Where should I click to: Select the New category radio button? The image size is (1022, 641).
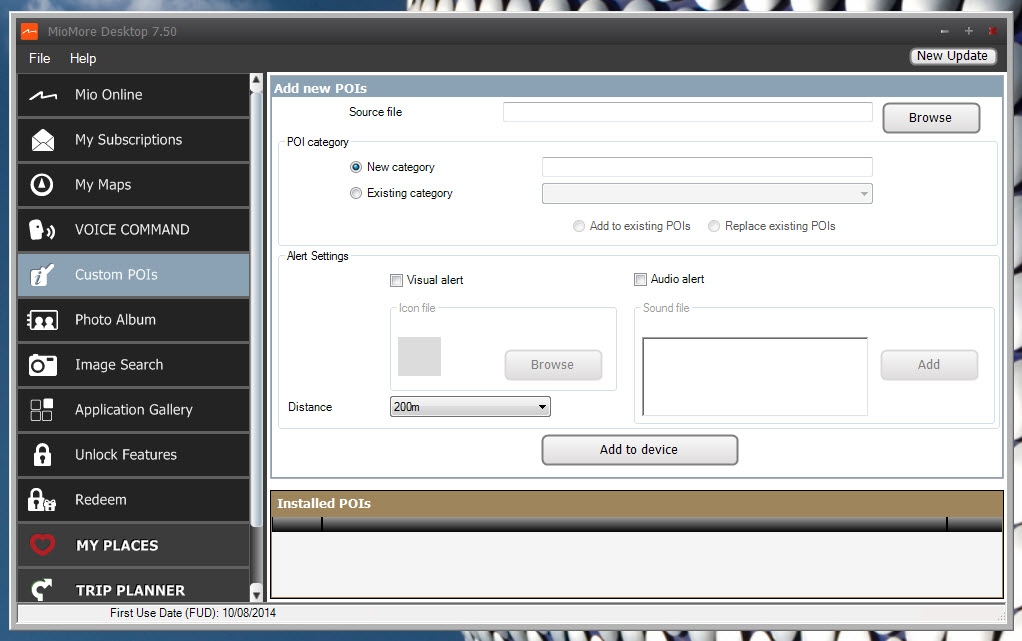coord(356,167)
